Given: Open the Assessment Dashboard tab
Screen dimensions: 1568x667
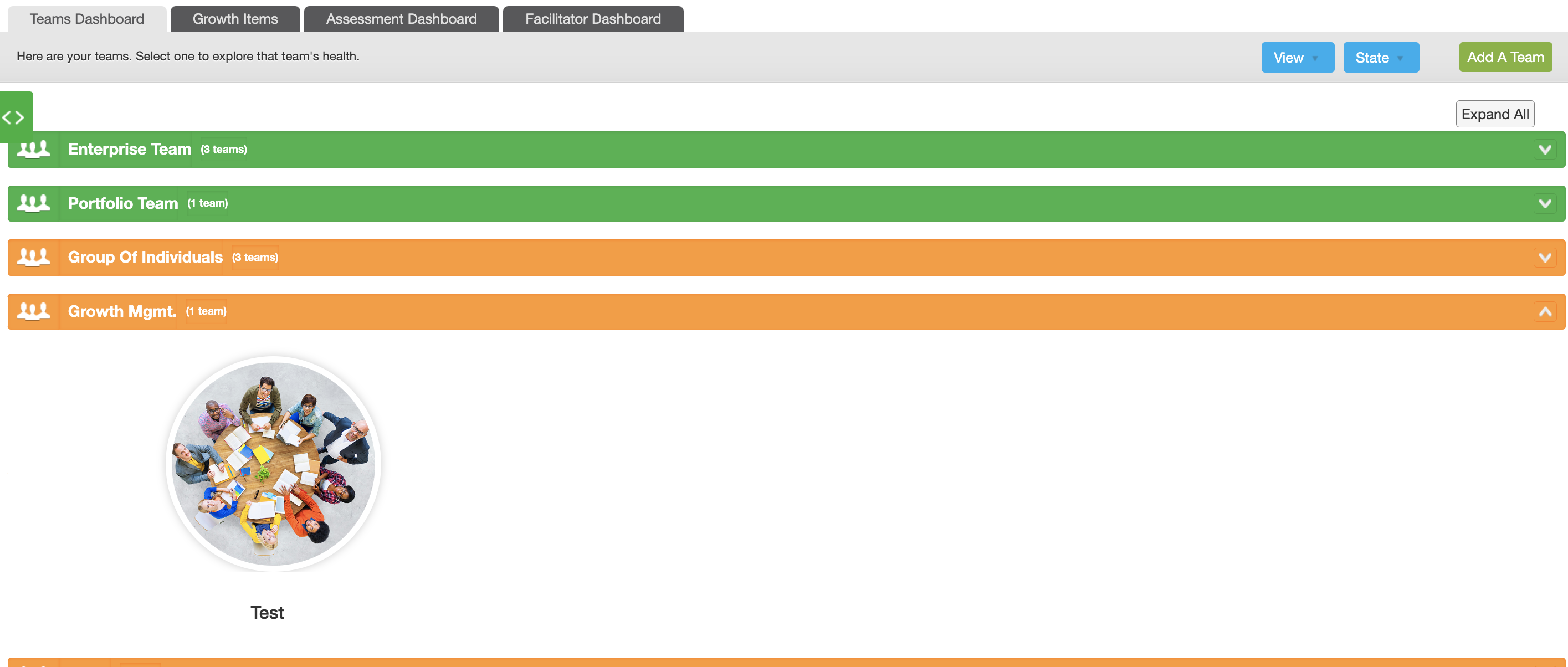Looking at the screenshot, I should tap(401, 19).
